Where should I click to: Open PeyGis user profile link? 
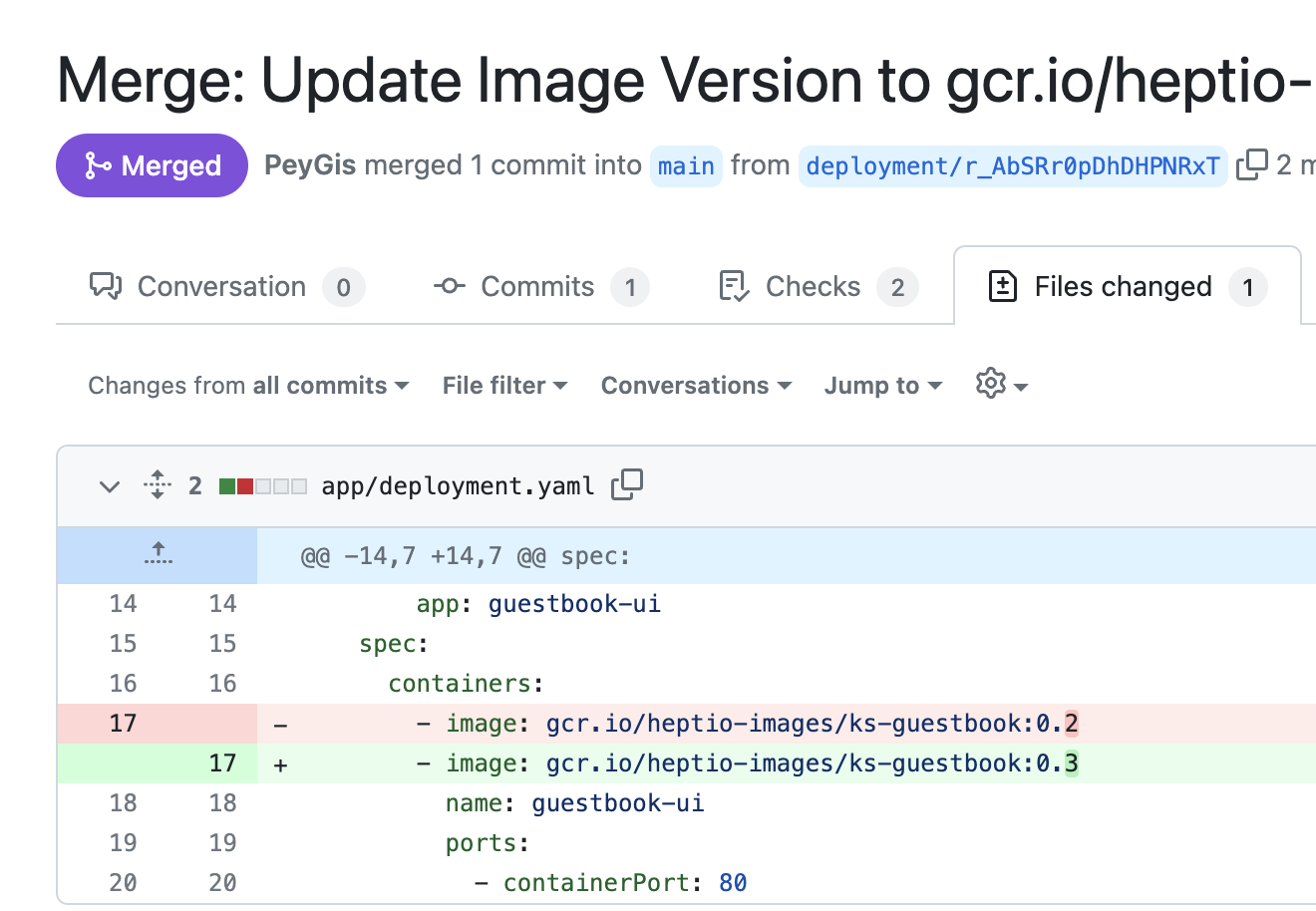pos(310,165)
